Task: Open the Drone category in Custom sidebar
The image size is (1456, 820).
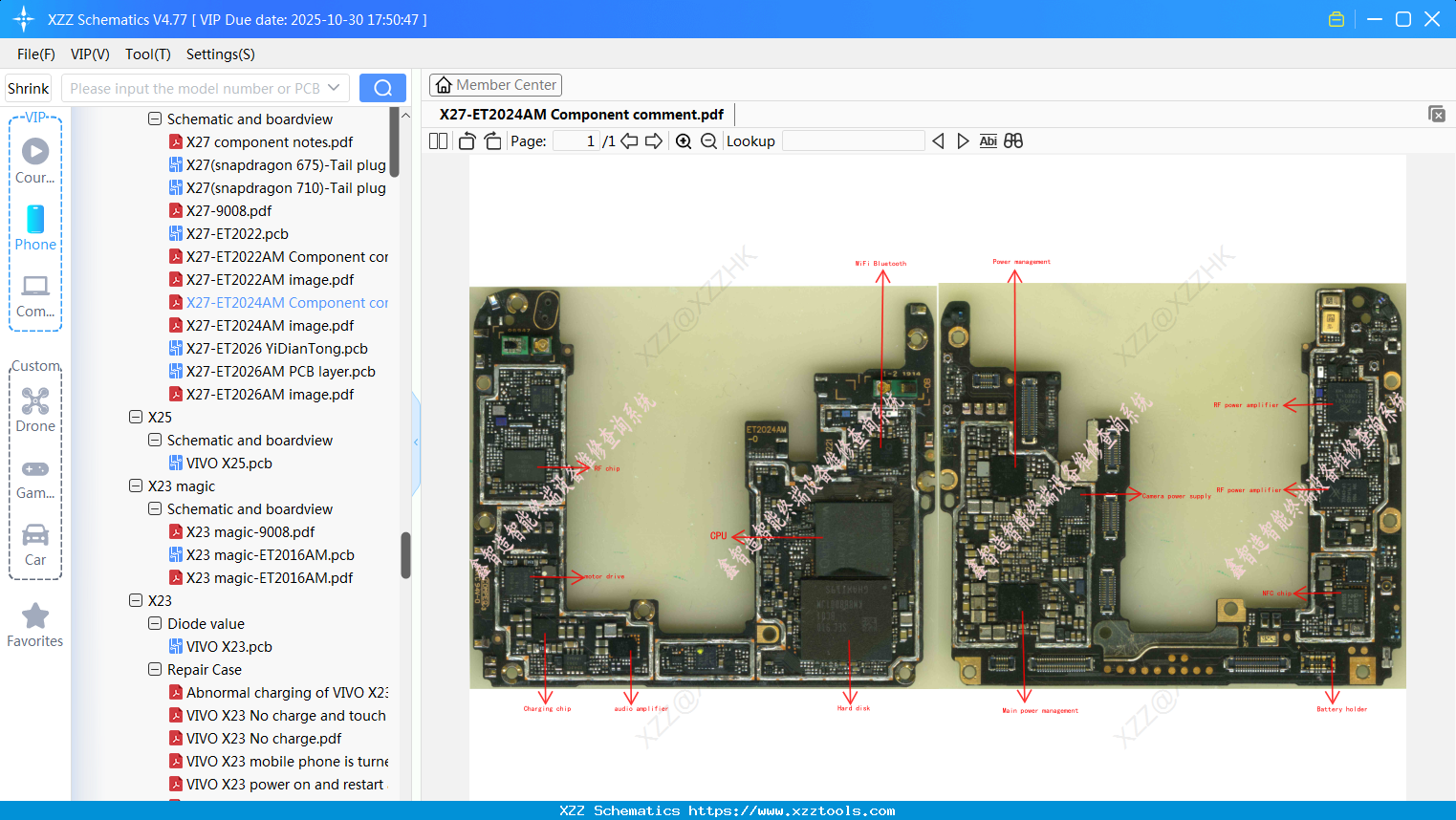Action: point(34,408)
